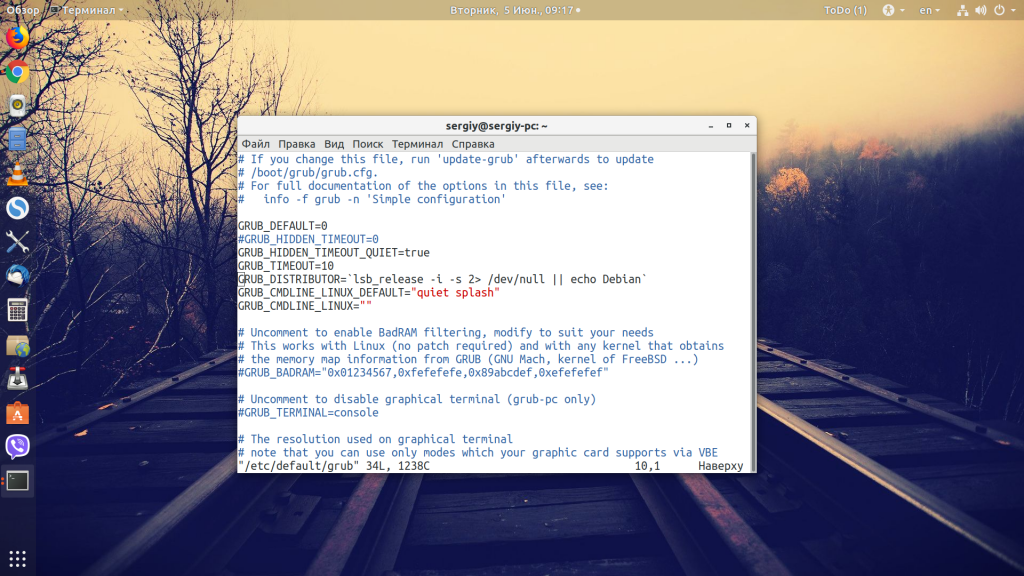
Task: Launch Firefox from the dock
Action: [15, 40]
